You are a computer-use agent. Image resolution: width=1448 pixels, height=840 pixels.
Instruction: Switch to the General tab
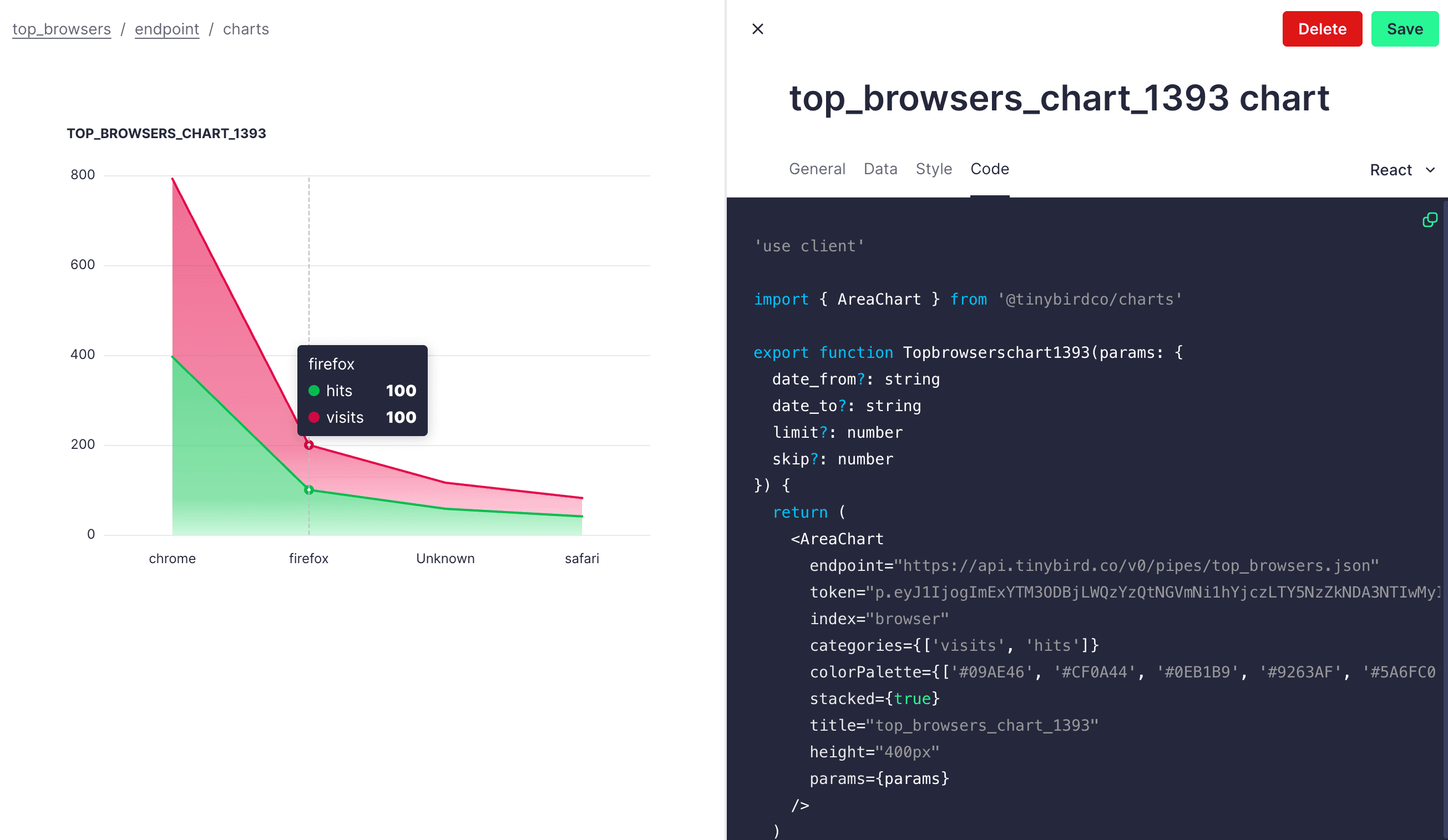coord(817,169)
